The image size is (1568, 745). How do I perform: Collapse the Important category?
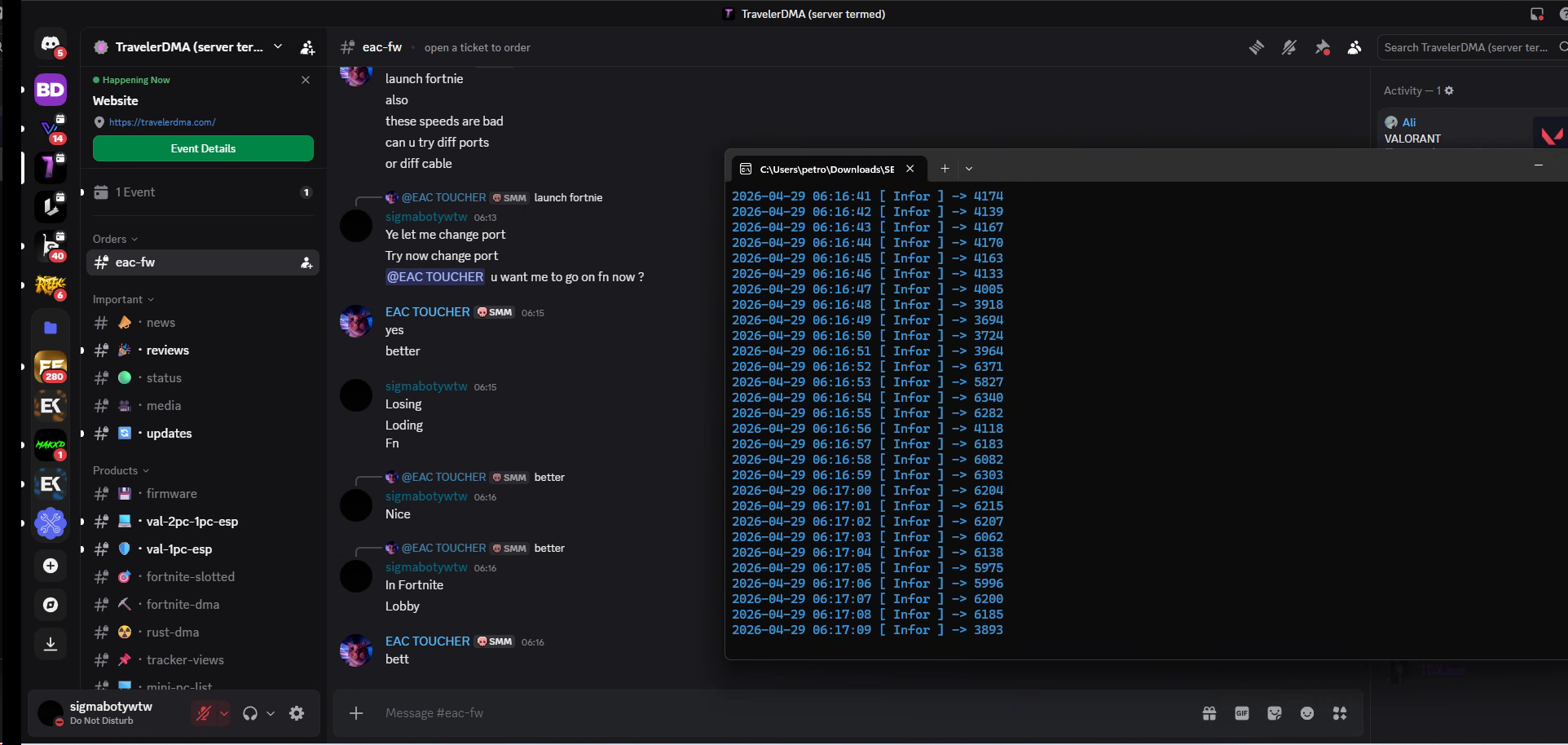coord(123,299)
